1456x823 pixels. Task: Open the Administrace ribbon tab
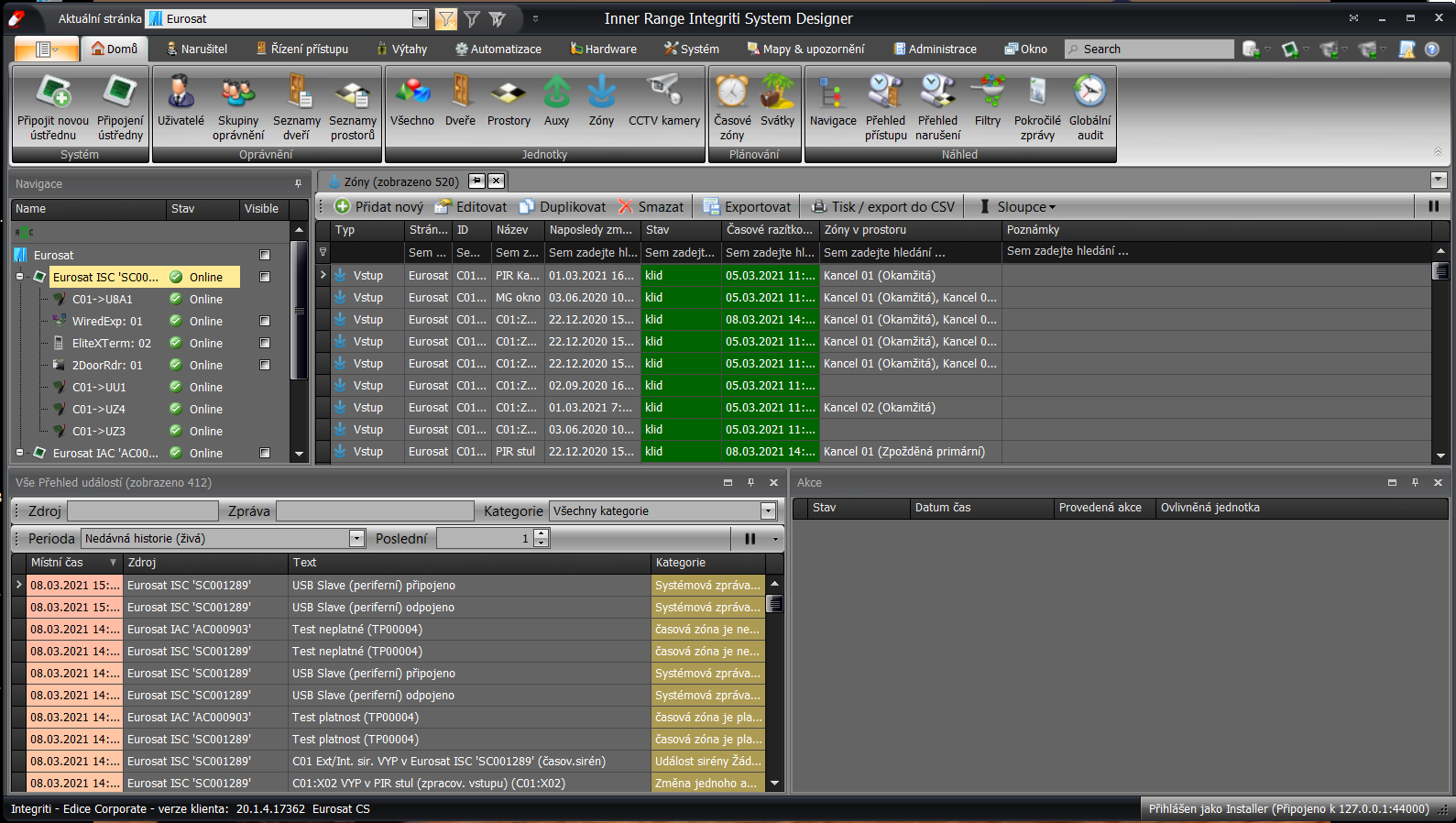pos(935,49)
